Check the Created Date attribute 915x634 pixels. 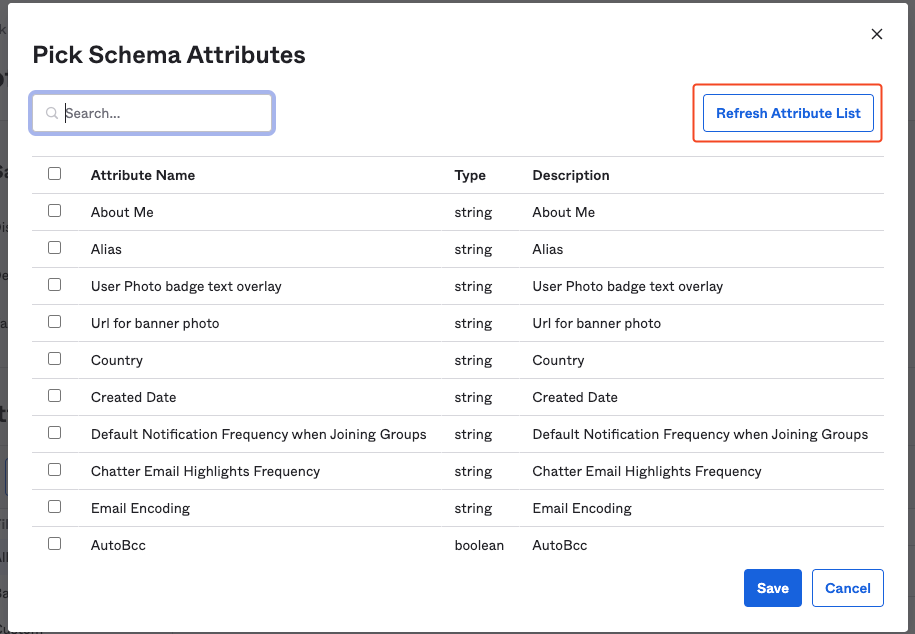(x=54, y=395)
